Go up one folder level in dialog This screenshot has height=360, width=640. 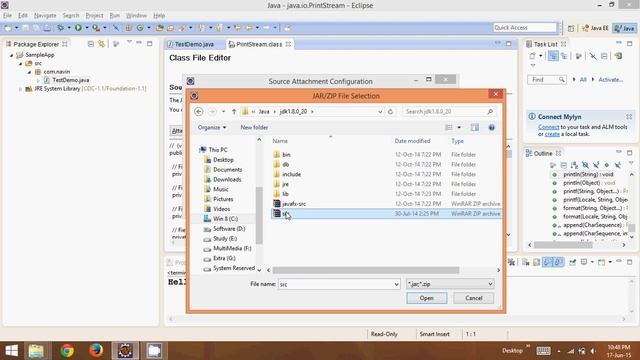(234, 111)
